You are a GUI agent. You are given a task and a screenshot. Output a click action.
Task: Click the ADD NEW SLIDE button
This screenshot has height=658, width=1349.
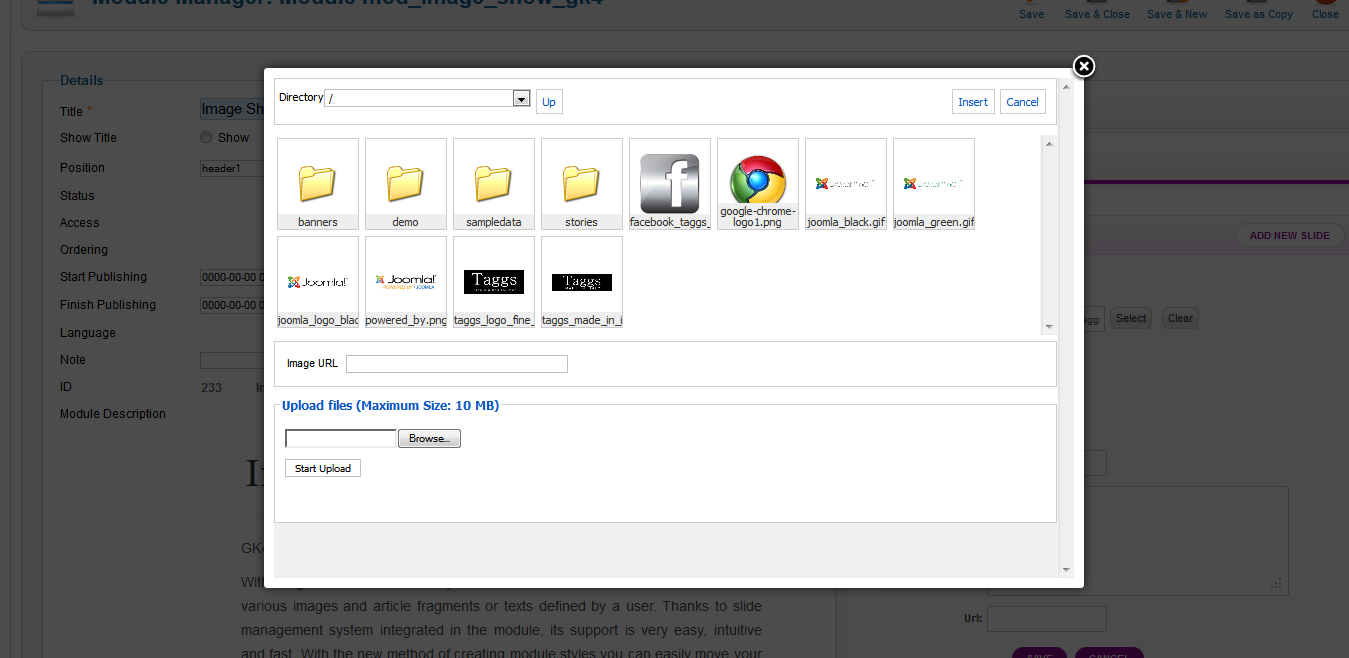click(x=1289, y=236)
